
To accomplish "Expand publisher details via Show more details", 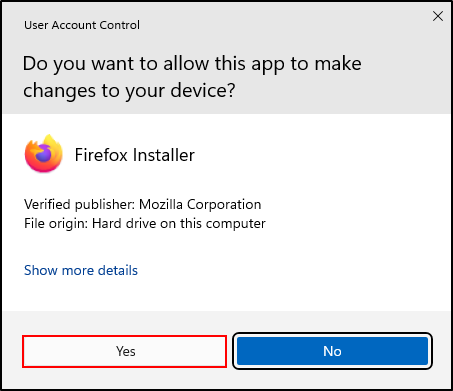I will [x=81, y=270].
